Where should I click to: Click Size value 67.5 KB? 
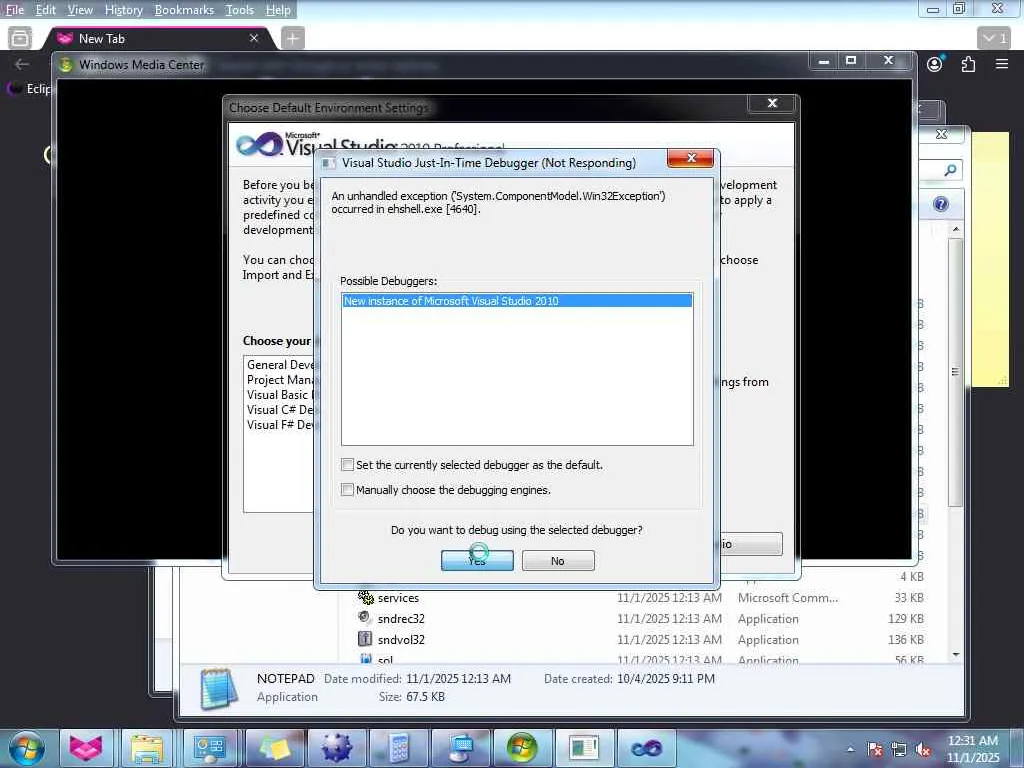[425, 697]
